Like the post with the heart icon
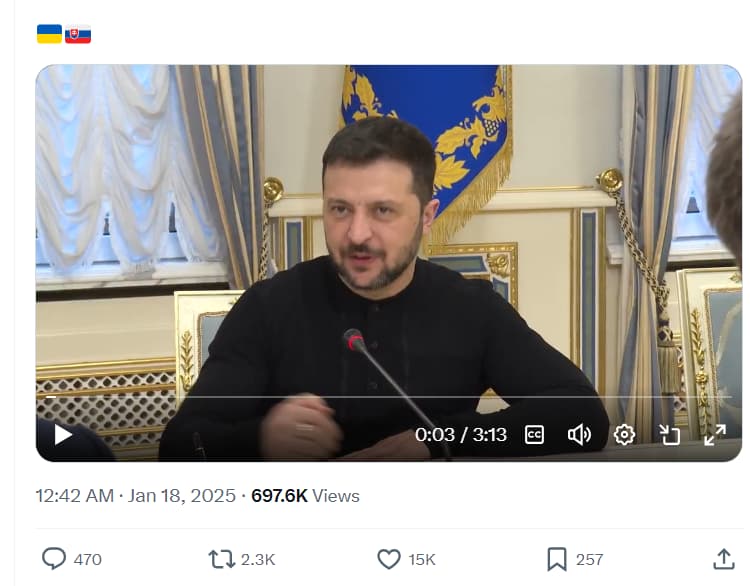This screenshot has width=750, height=586. point(389,559)
